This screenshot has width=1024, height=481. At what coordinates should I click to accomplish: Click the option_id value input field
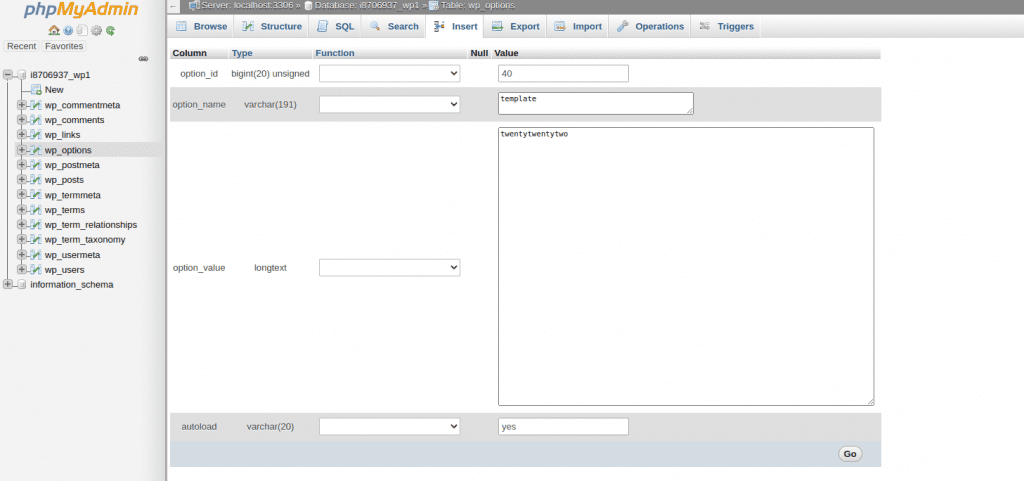(x=562, y=73)
